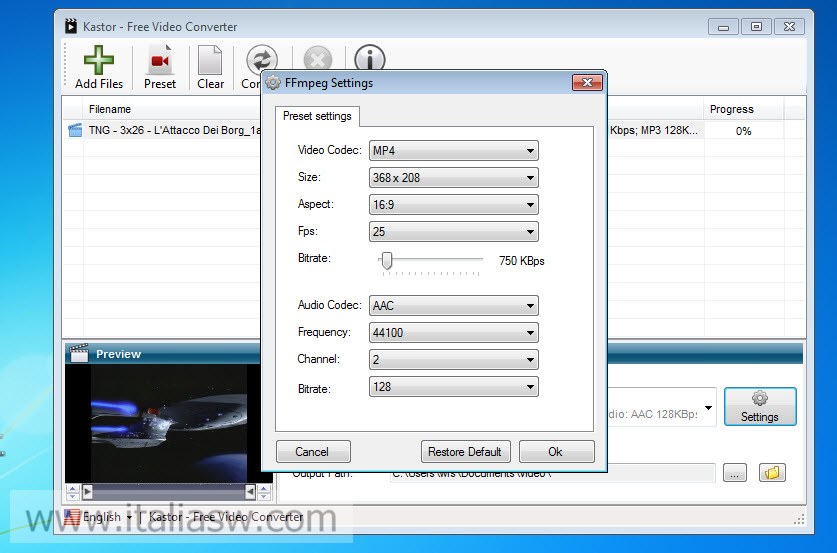Click the video file clapper icon in list
The width and height of the screenshot is (837, 553).
point(75,130)
